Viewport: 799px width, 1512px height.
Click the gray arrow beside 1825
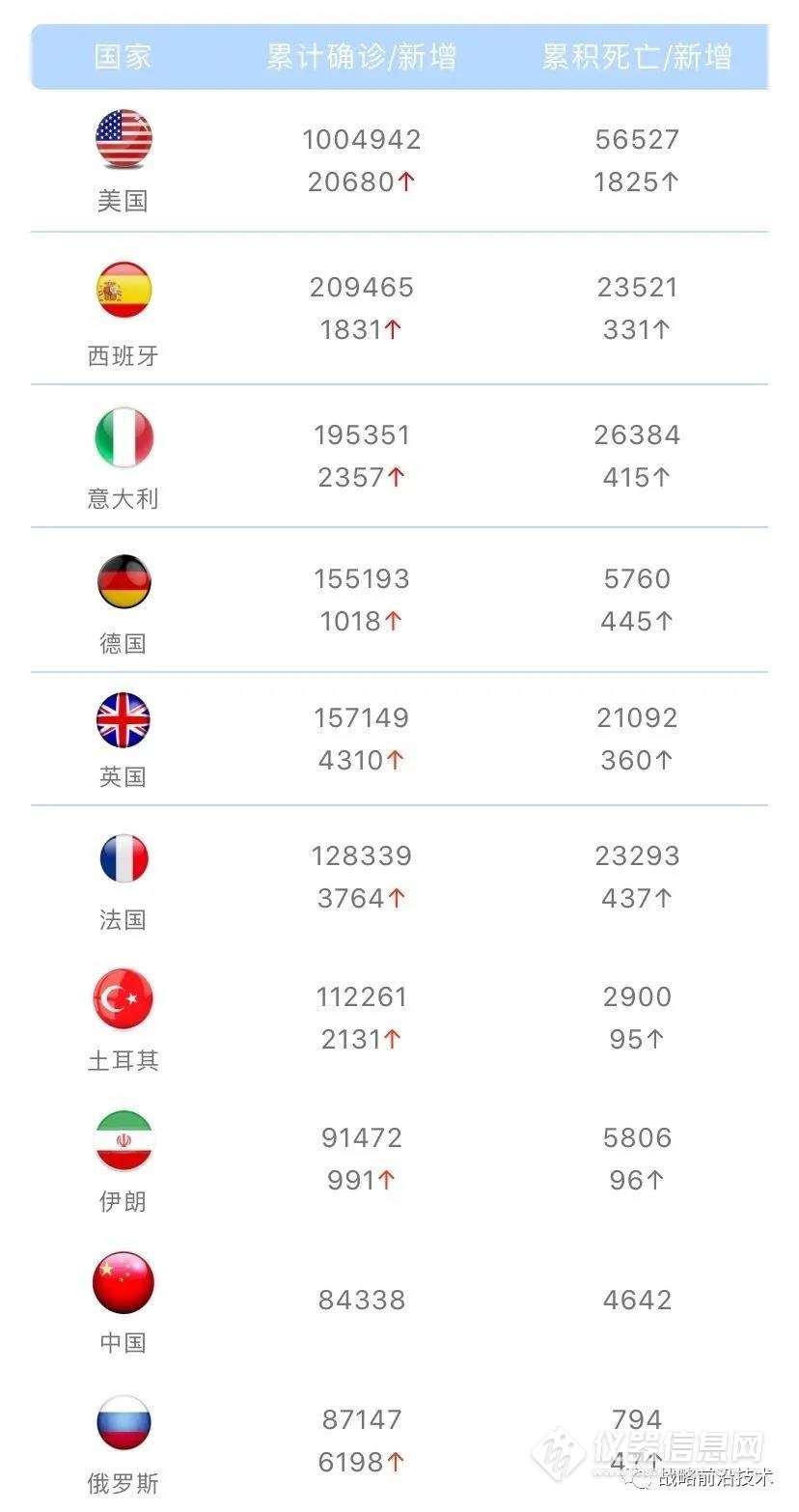[670, 182]
